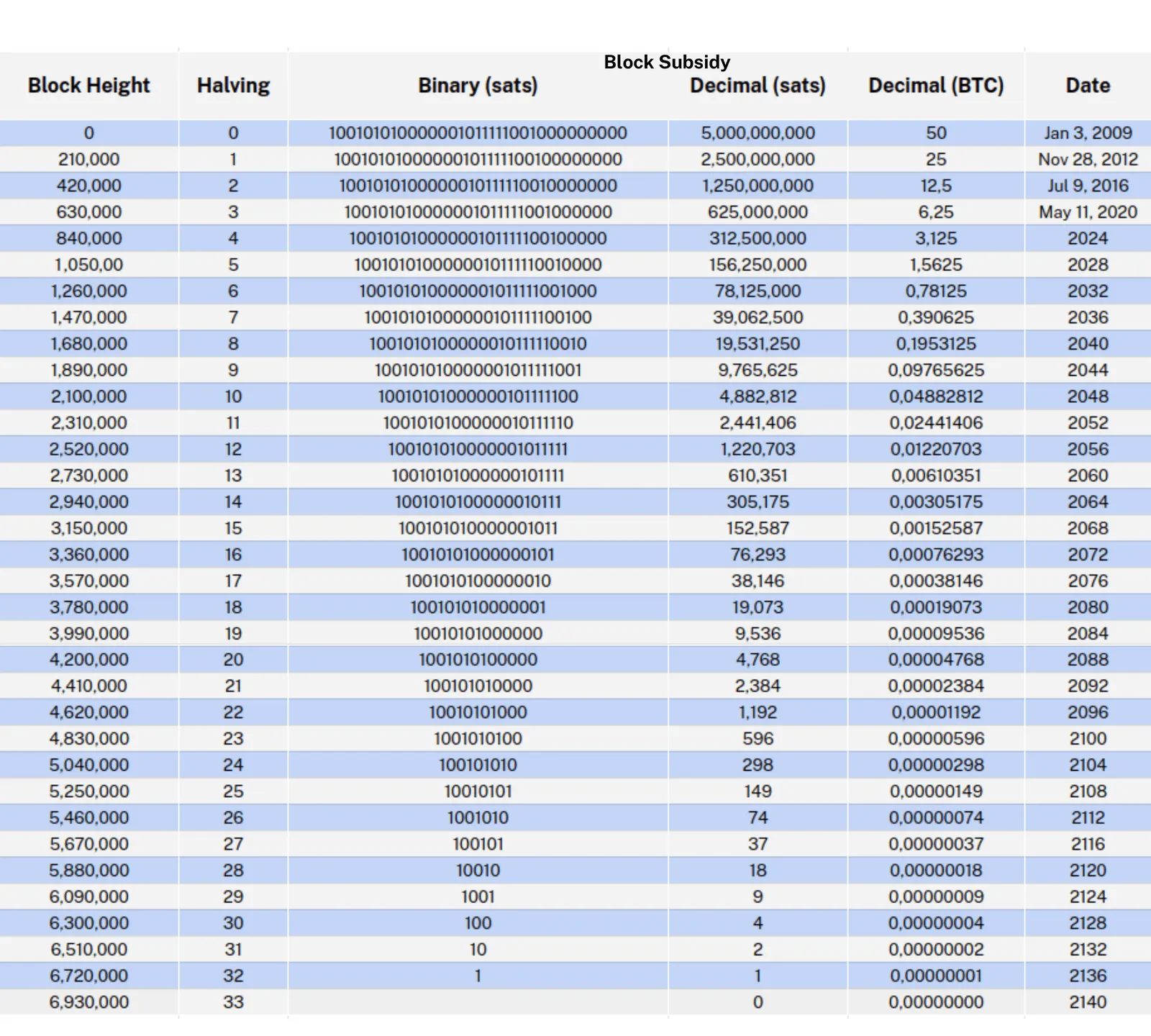Click the "May 11, 2020" date cell
This screenshot has width=1151, height=1036.
tap(1088, 212)
